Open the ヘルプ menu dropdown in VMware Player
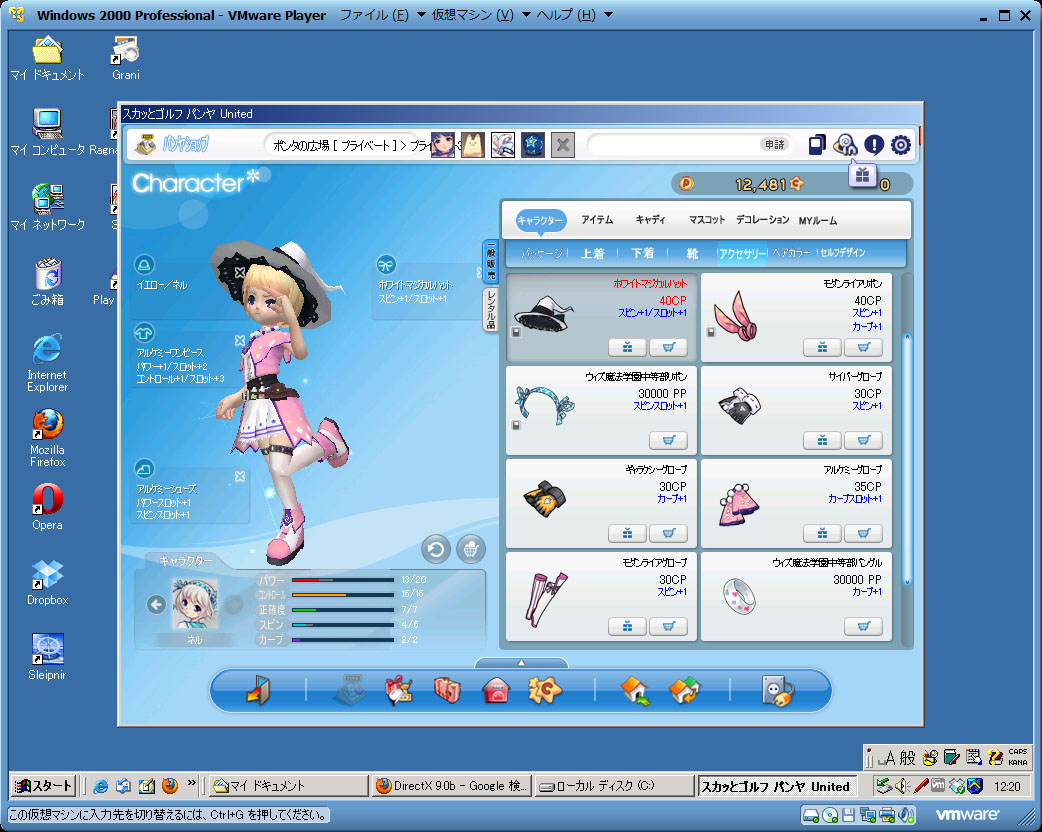Viewport: 1042px width, 832px height. (x=574, y=15)
